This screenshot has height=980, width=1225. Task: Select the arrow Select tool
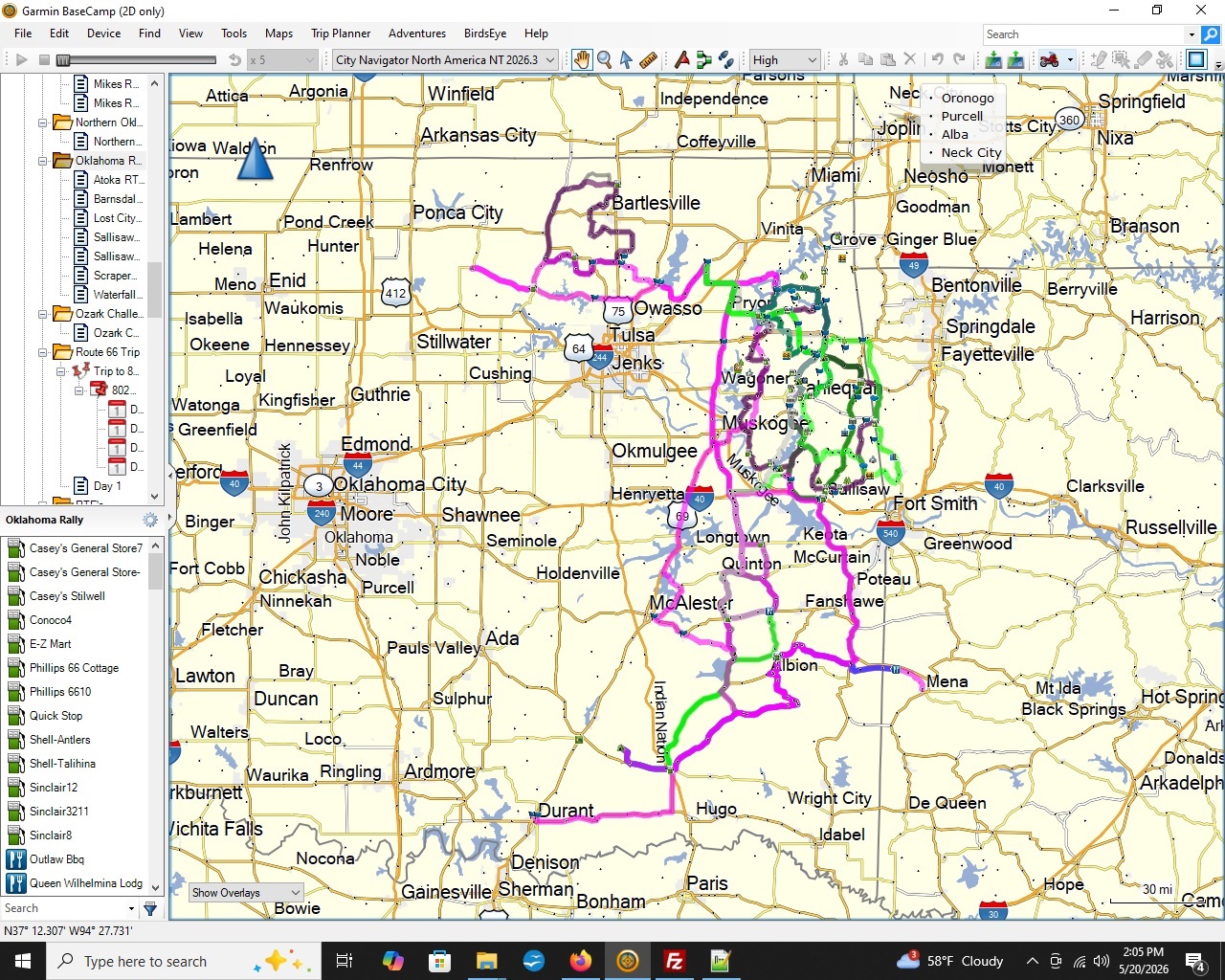pos(626,59)
